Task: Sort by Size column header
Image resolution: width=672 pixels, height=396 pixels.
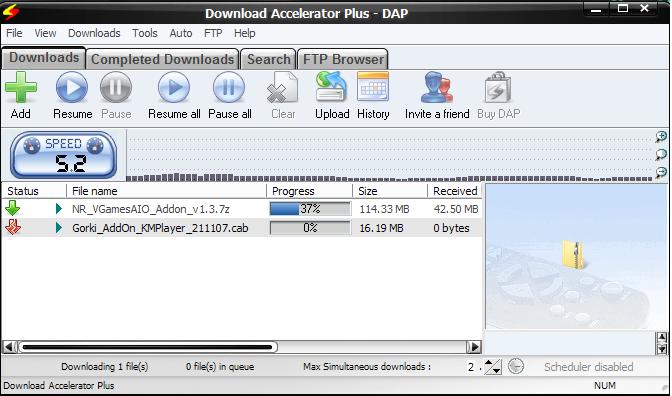Action: [x=390, y=191]
